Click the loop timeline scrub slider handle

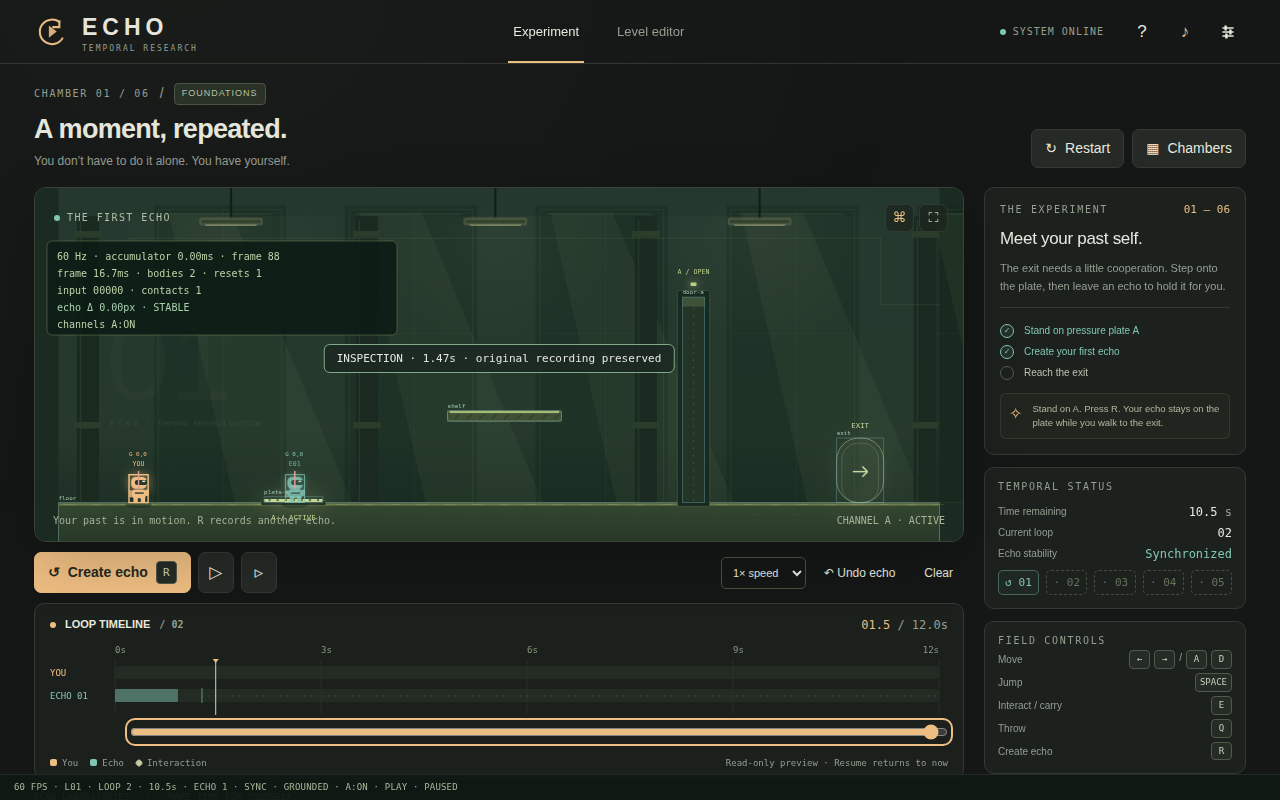[931, 732]
